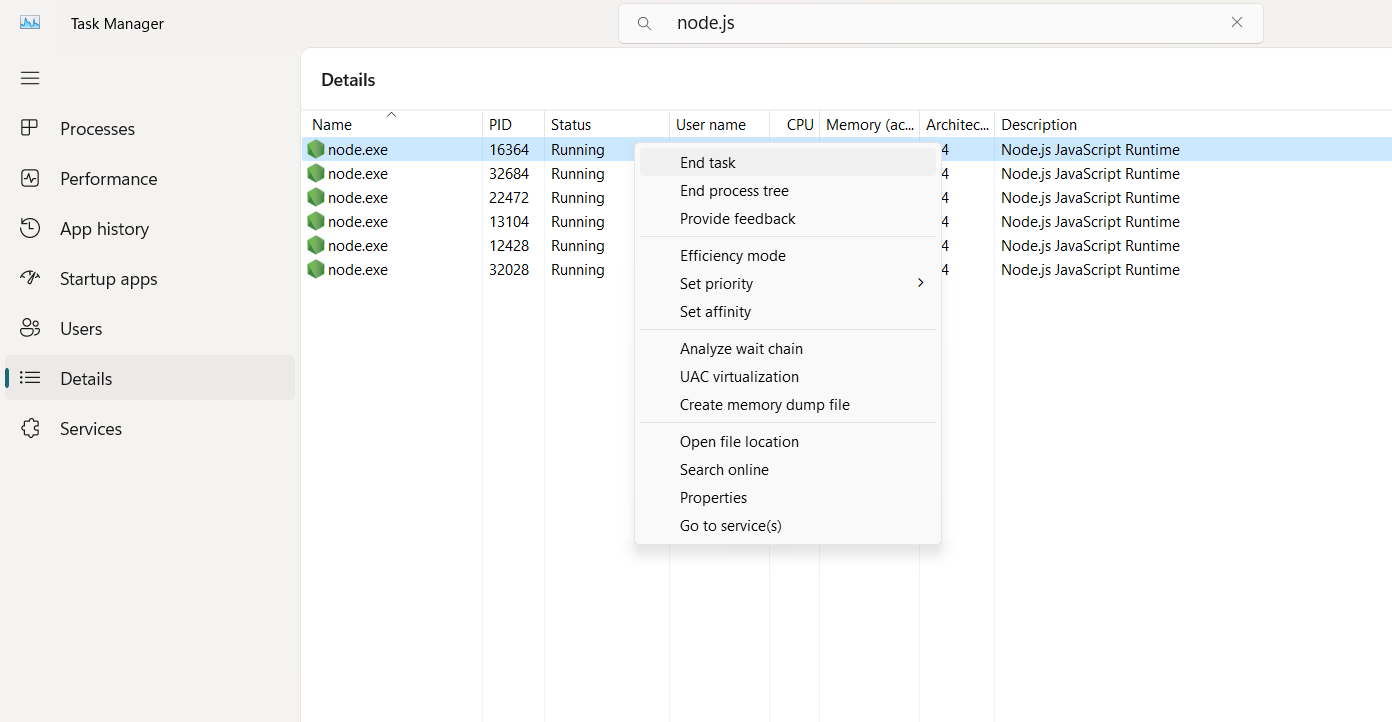Expand the Set priority submenu arrow
Screen dimensions: 1392x722
[920, 283]
